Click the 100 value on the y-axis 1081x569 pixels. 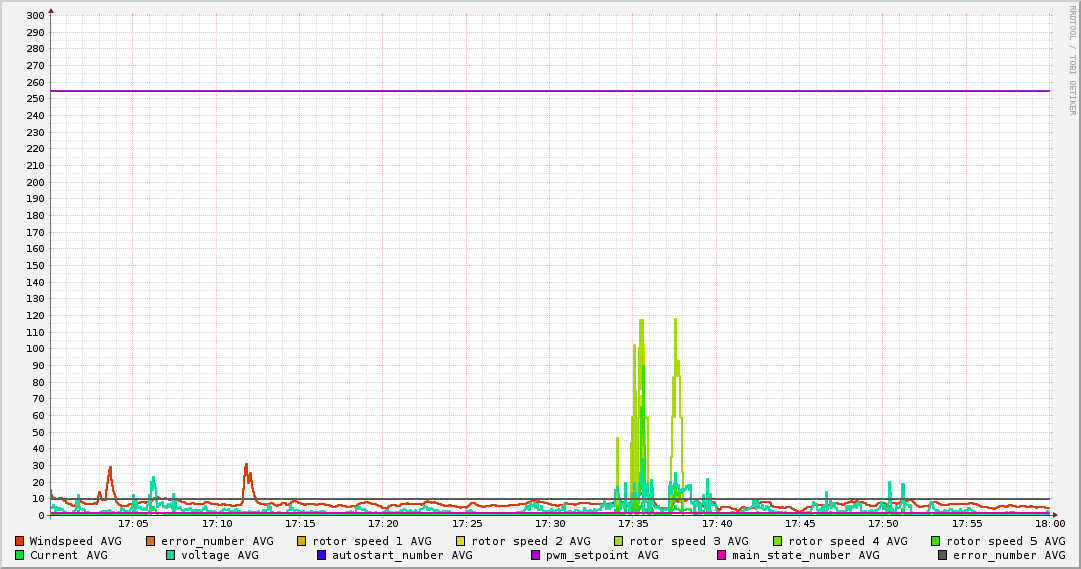click(x=35, y=349)
